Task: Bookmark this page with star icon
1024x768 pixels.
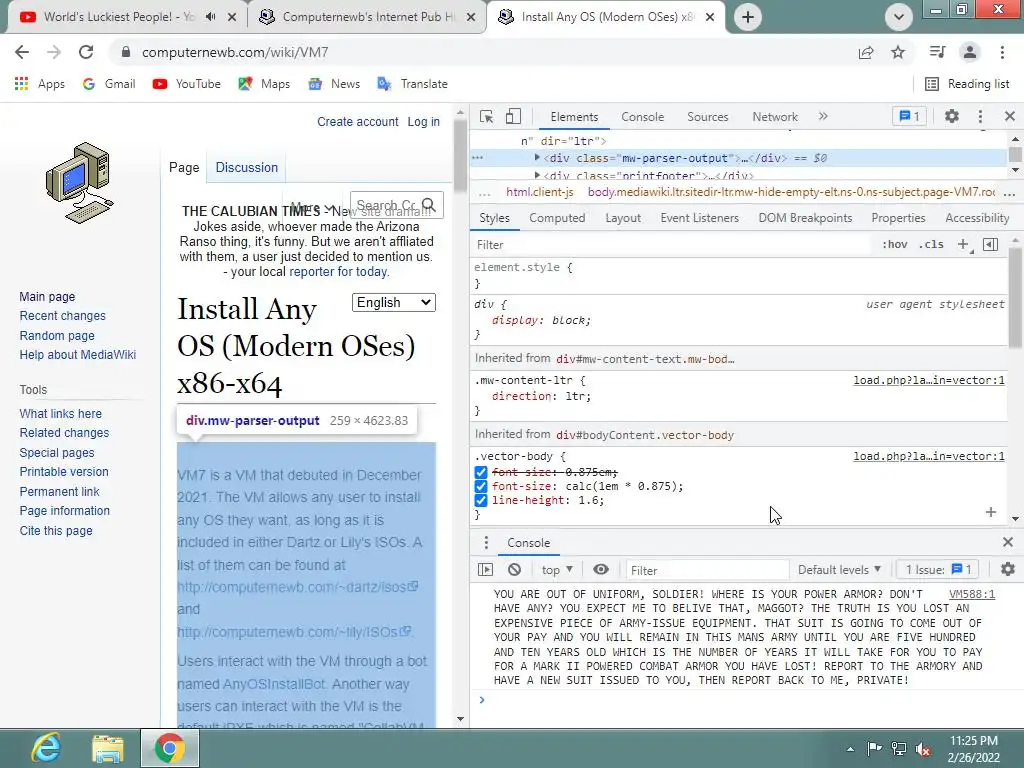Action: point(898,52)
